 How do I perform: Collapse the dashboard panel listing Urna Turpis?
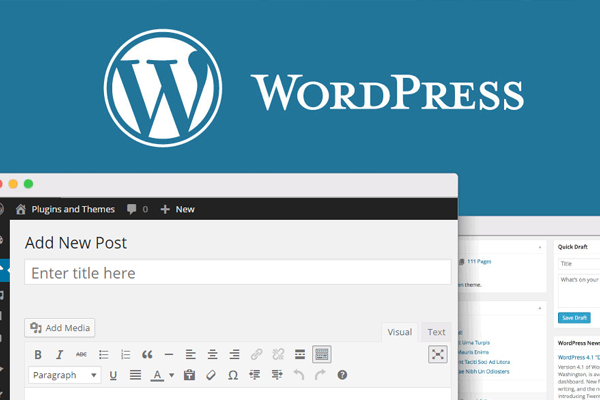pyautogui.click(x=540, y=308)
